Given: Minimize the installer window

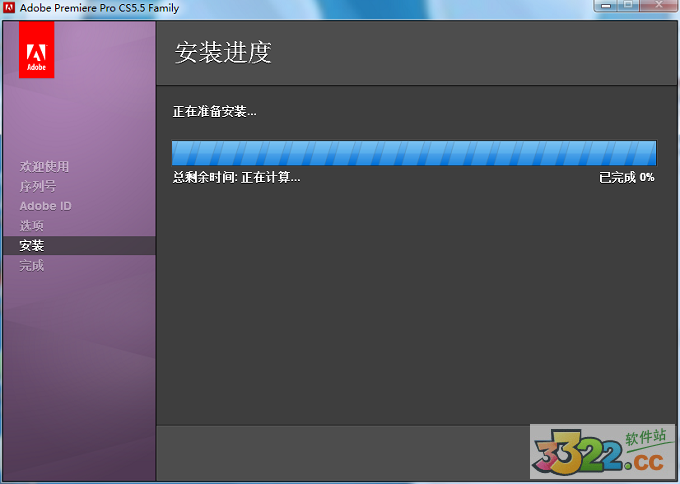Looking at the screenshot, I should coord(606,6).
